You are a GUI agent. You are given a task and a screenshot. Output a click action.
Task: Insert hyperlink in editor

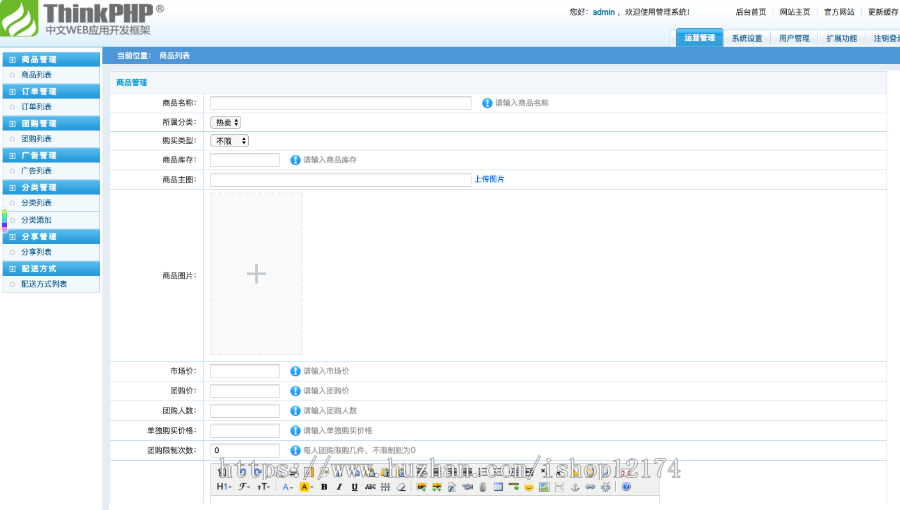pos(590,487)
